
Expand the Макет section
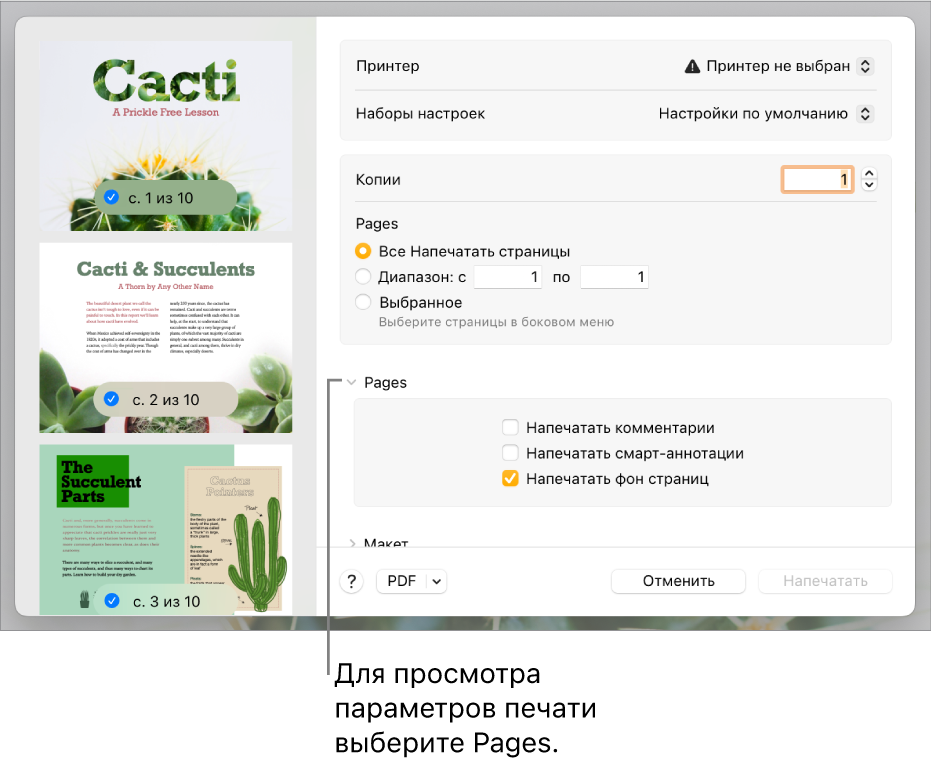pyautogui.click(x=352, y=543)
